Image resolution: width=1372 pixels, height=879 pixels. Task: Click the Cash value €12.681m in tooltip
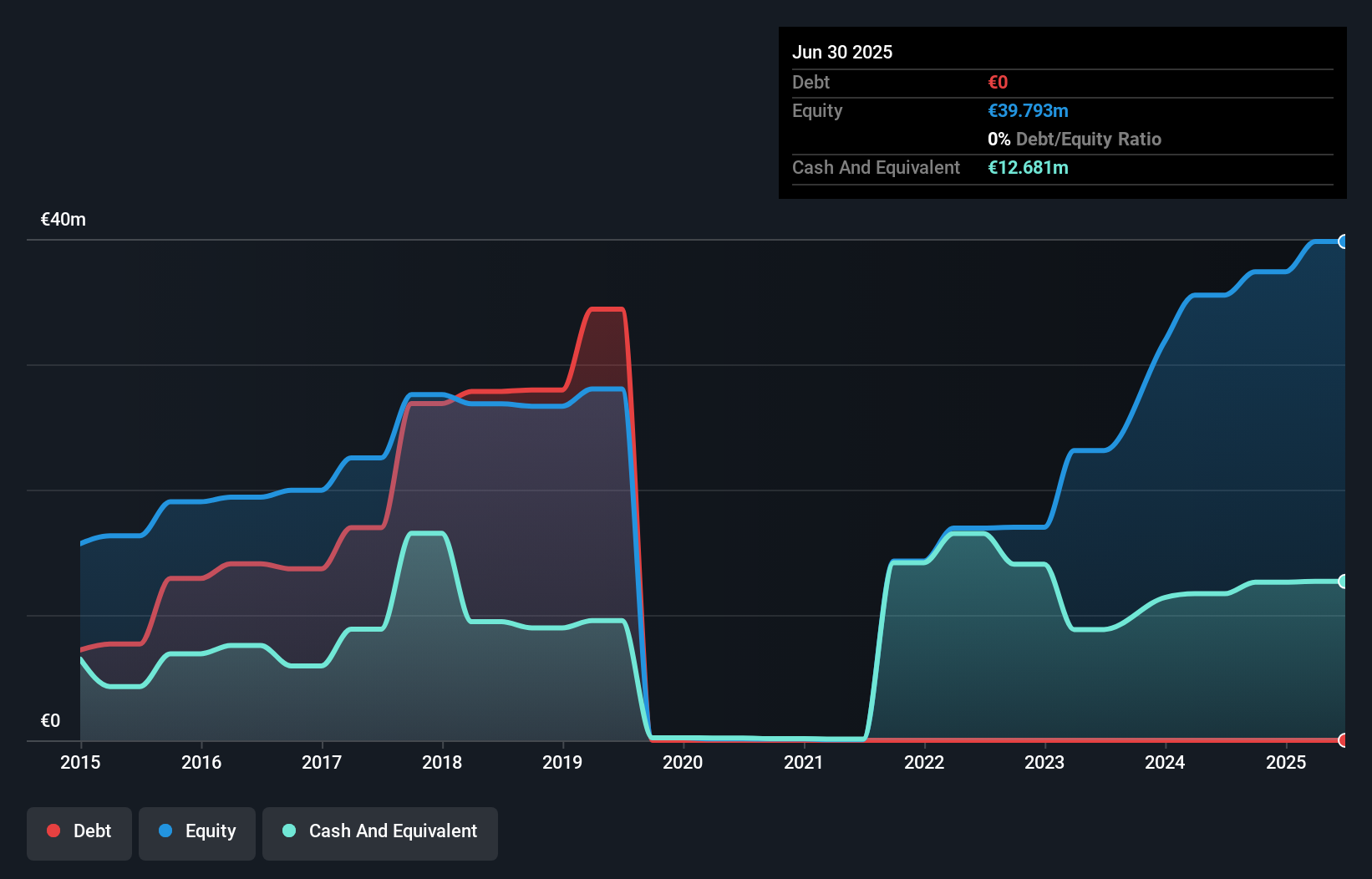1028,168
